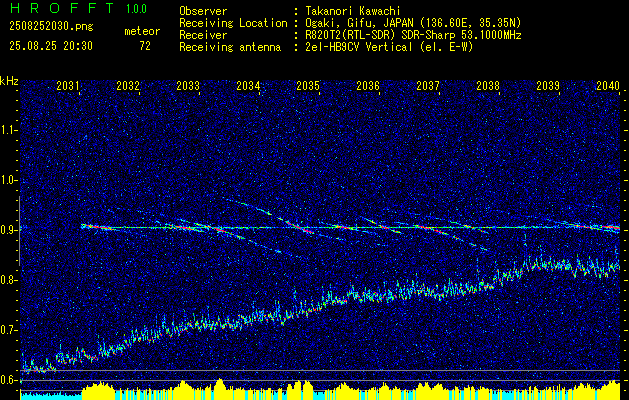
Task: Click the 2031 time marker
Action: pos(67,86)
